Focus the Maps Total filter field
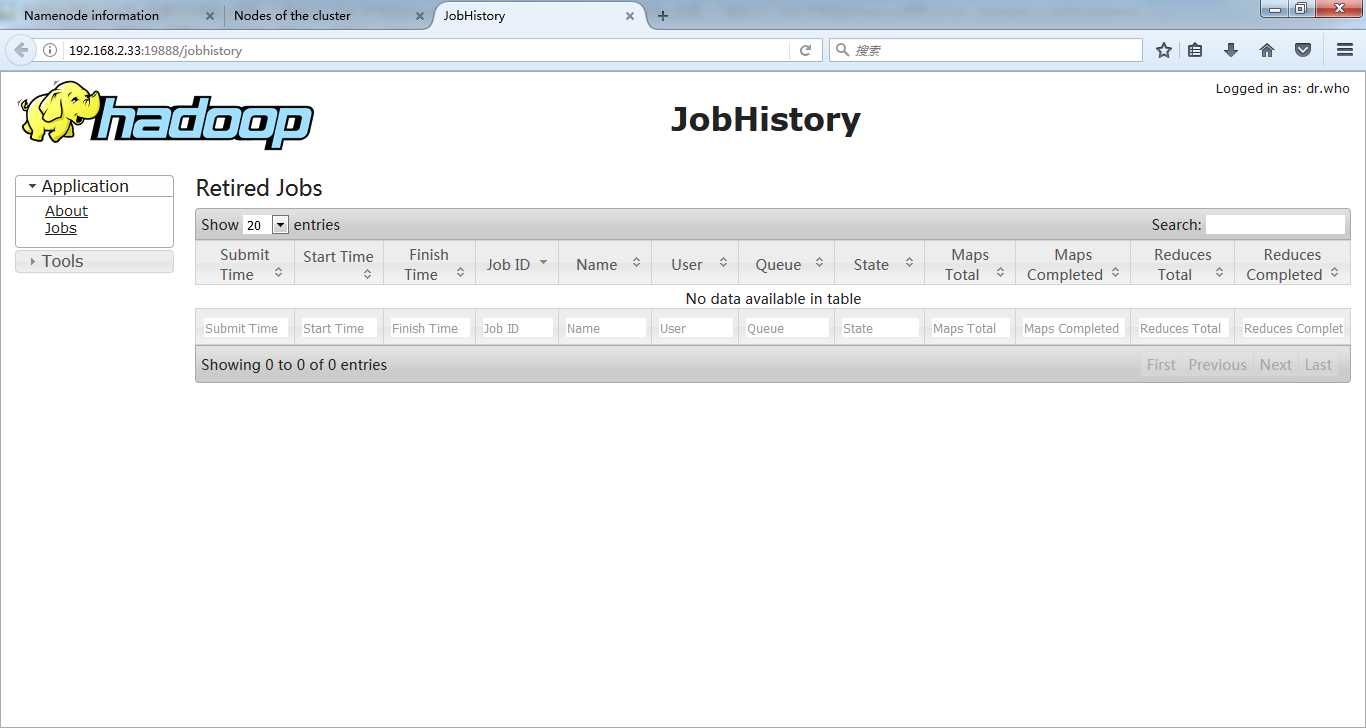 pos(970,328)
